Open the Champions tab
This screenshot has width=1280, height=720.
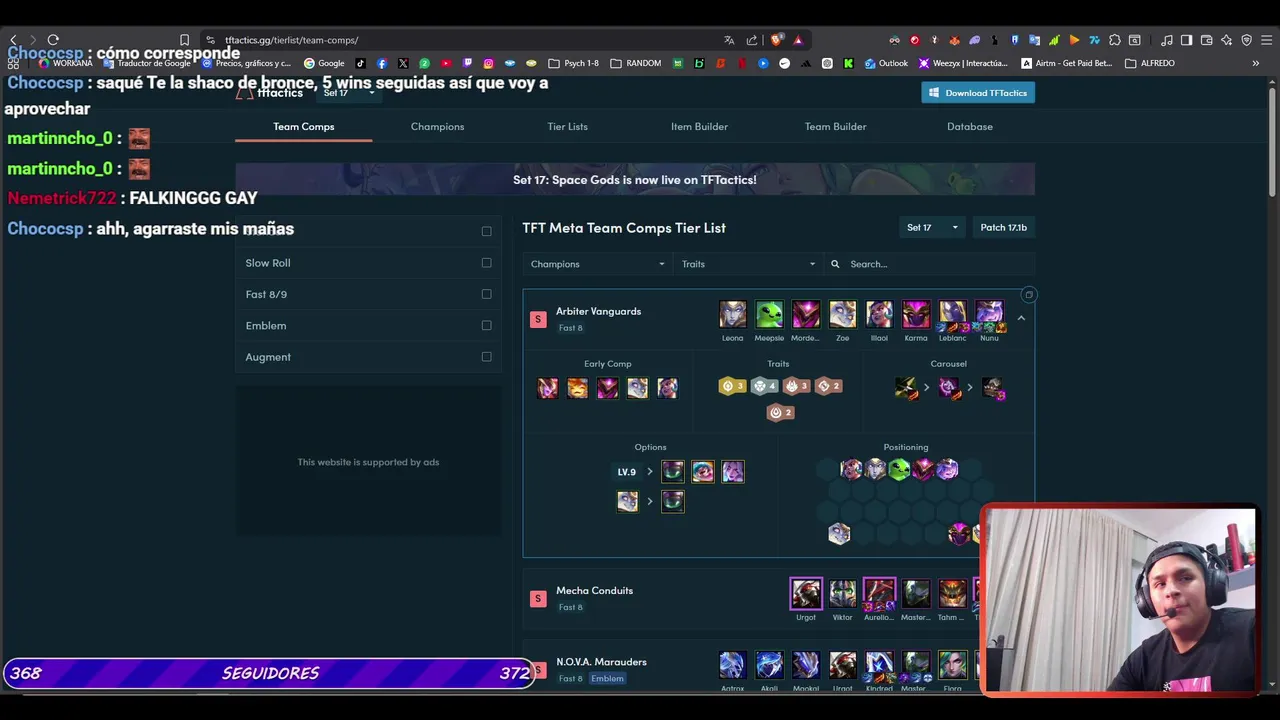[x=437, y=126]
